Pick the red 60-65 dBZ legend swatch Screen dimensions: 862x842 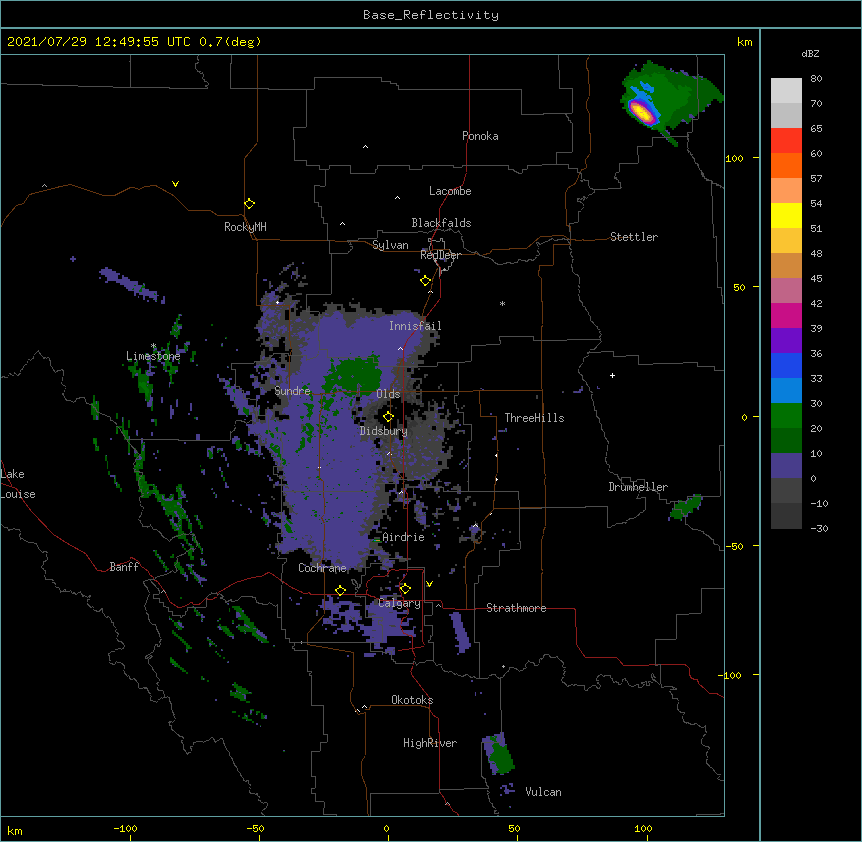(x=786, y=141)
